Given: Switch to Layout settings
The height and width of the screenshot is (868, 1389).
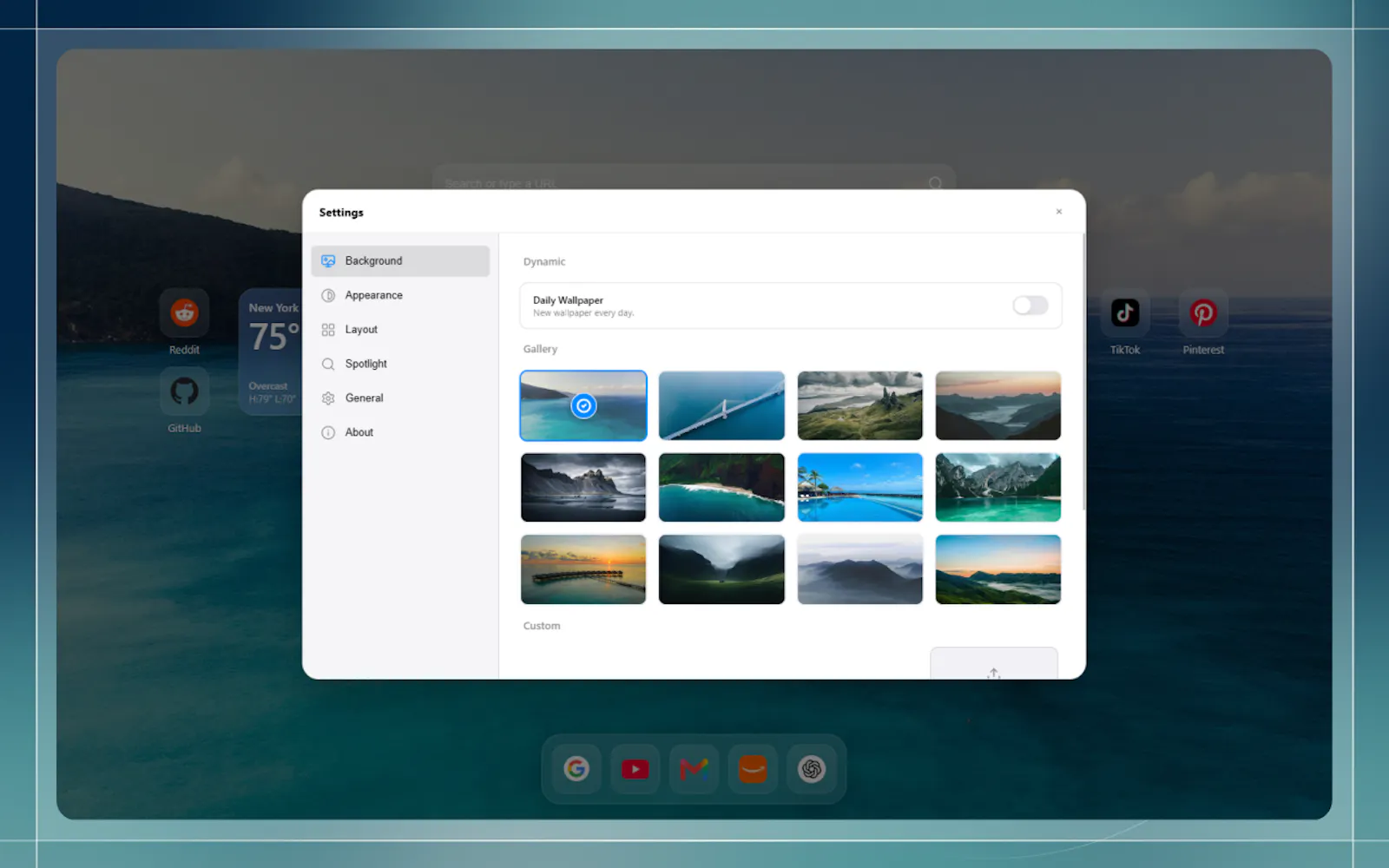Looking at the screenshot, I should [x=400, y=330].
